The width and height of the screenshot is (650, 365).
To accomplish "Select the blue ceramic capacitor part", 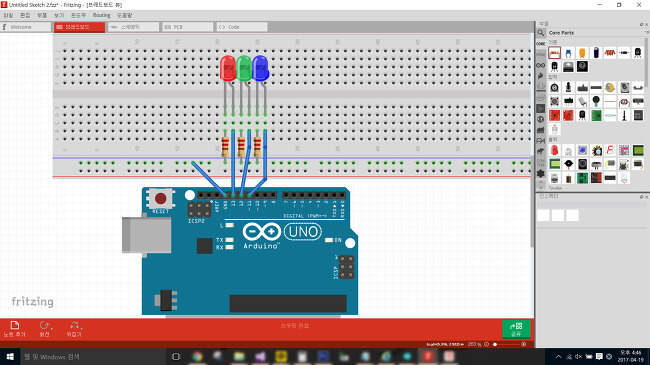I will (568, 53).
